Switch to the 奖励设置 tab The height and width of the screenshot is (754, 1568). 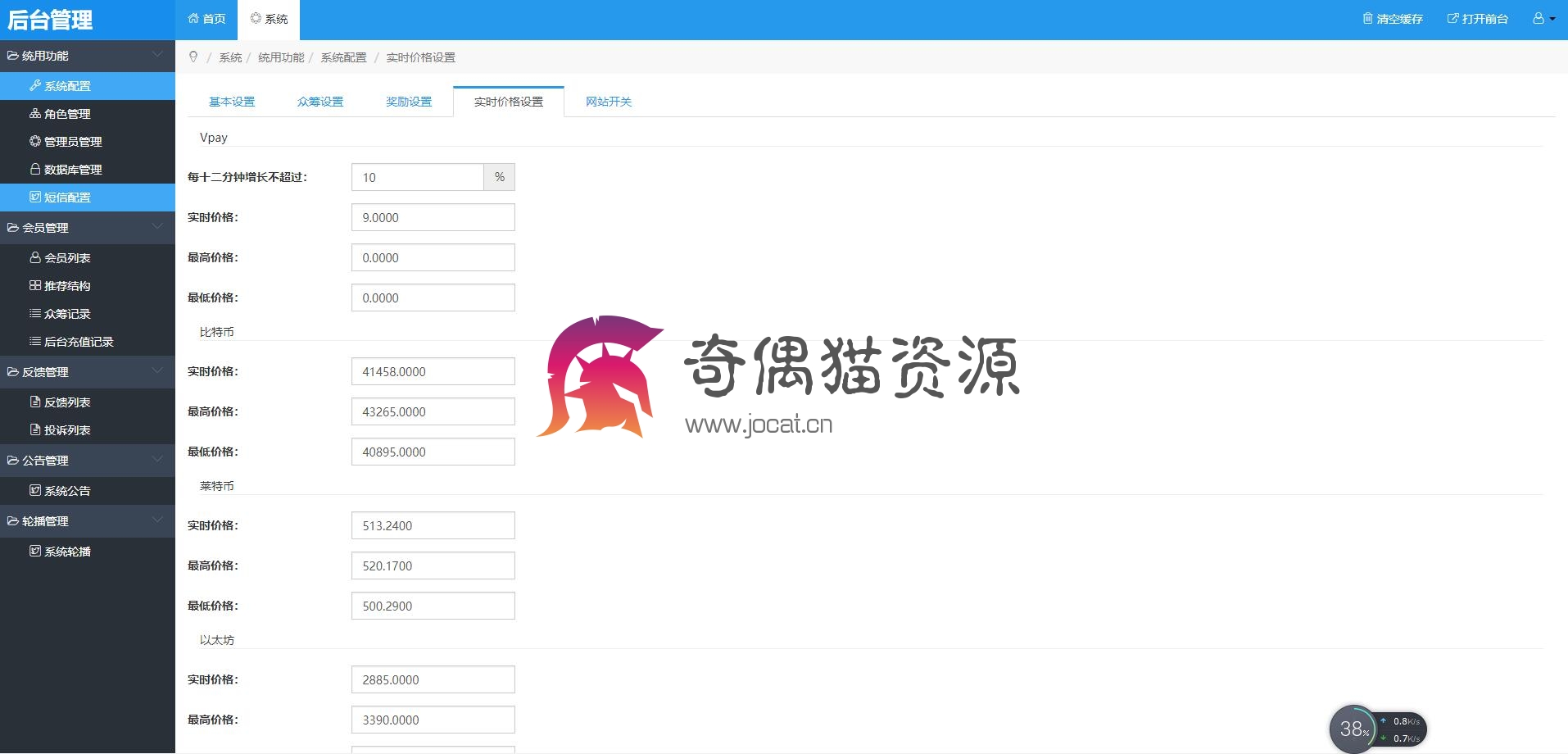coord(409,102)
